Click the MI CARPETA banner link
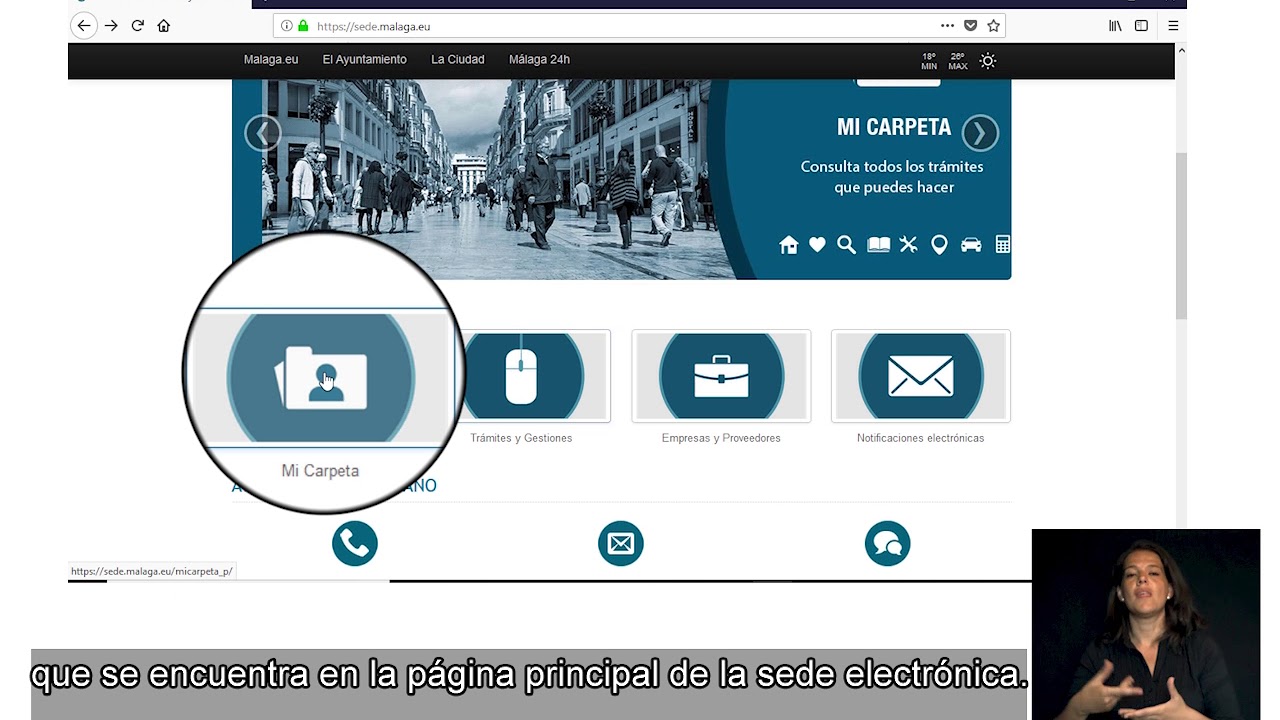The image size is (1280, 720). 893,127
